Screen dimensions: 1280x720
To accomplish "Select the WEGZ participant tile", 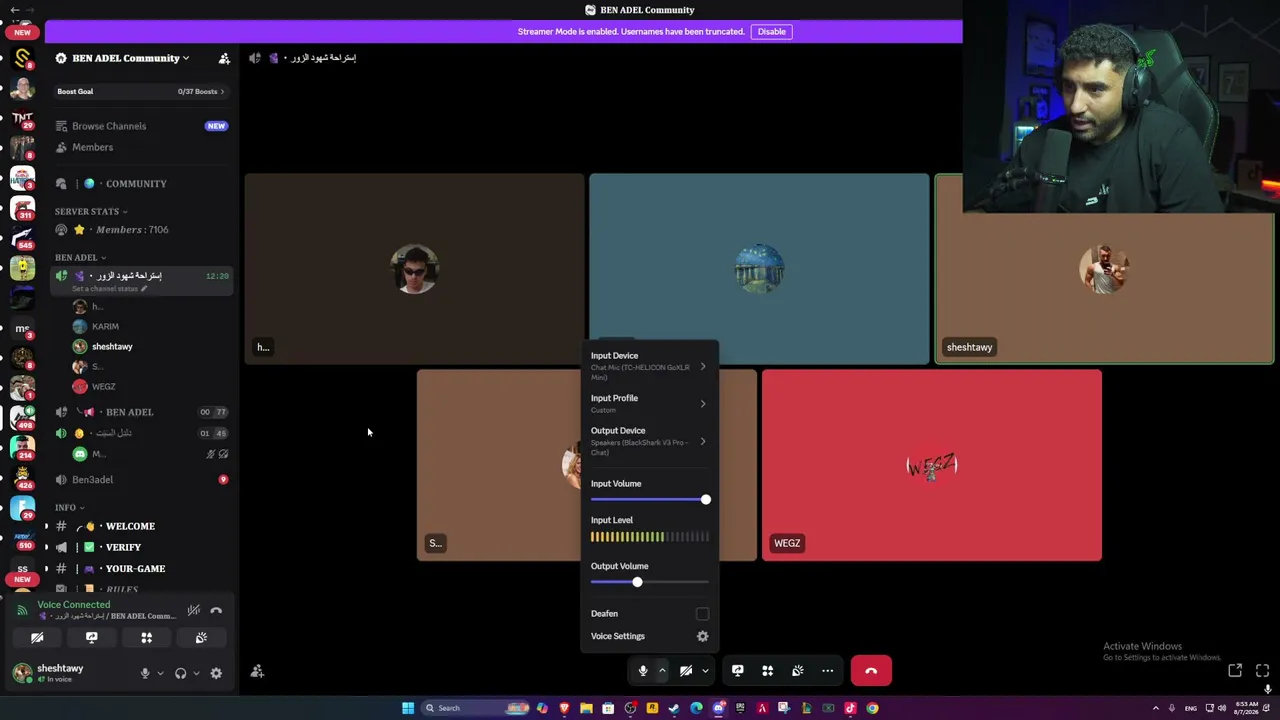I will coord(931,465).
